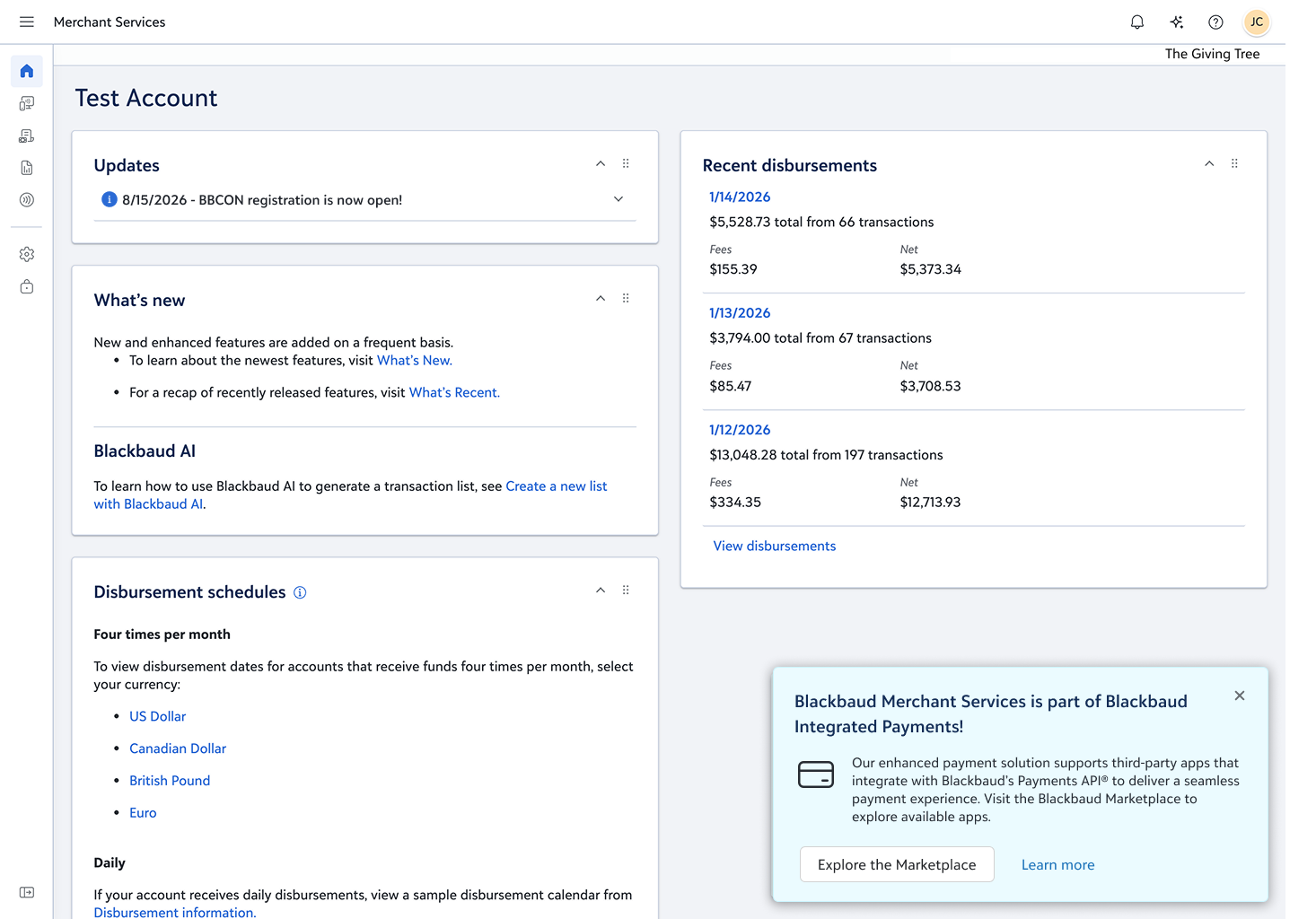Click the drag handle on Disbursement schedules card

click(x=626, y=590)
